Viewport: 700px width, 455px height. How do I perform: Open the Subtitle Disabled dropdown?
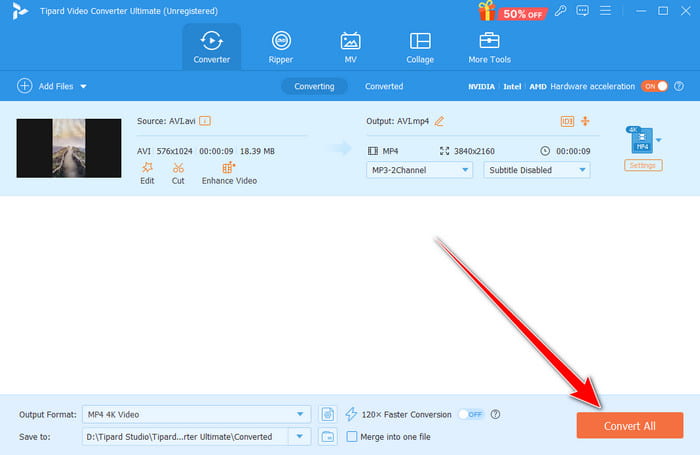[537, 170]
